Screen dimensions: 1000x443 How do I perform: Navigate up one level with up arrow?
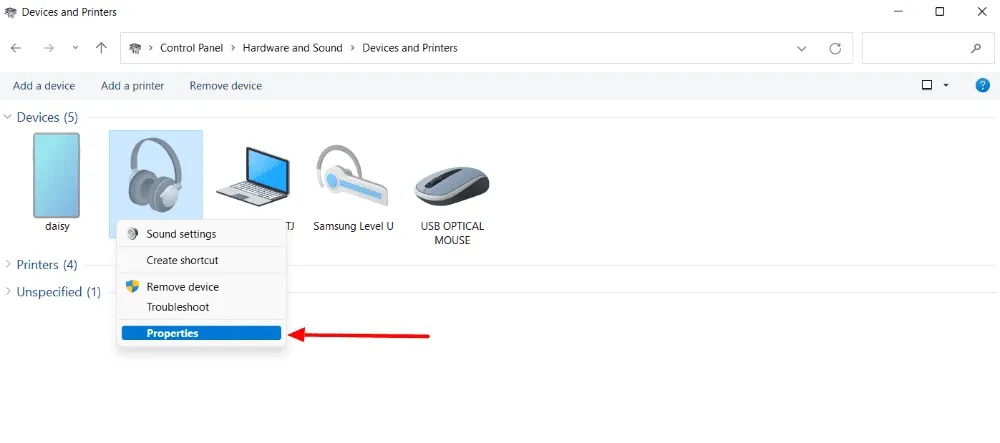tap(101, 48)
